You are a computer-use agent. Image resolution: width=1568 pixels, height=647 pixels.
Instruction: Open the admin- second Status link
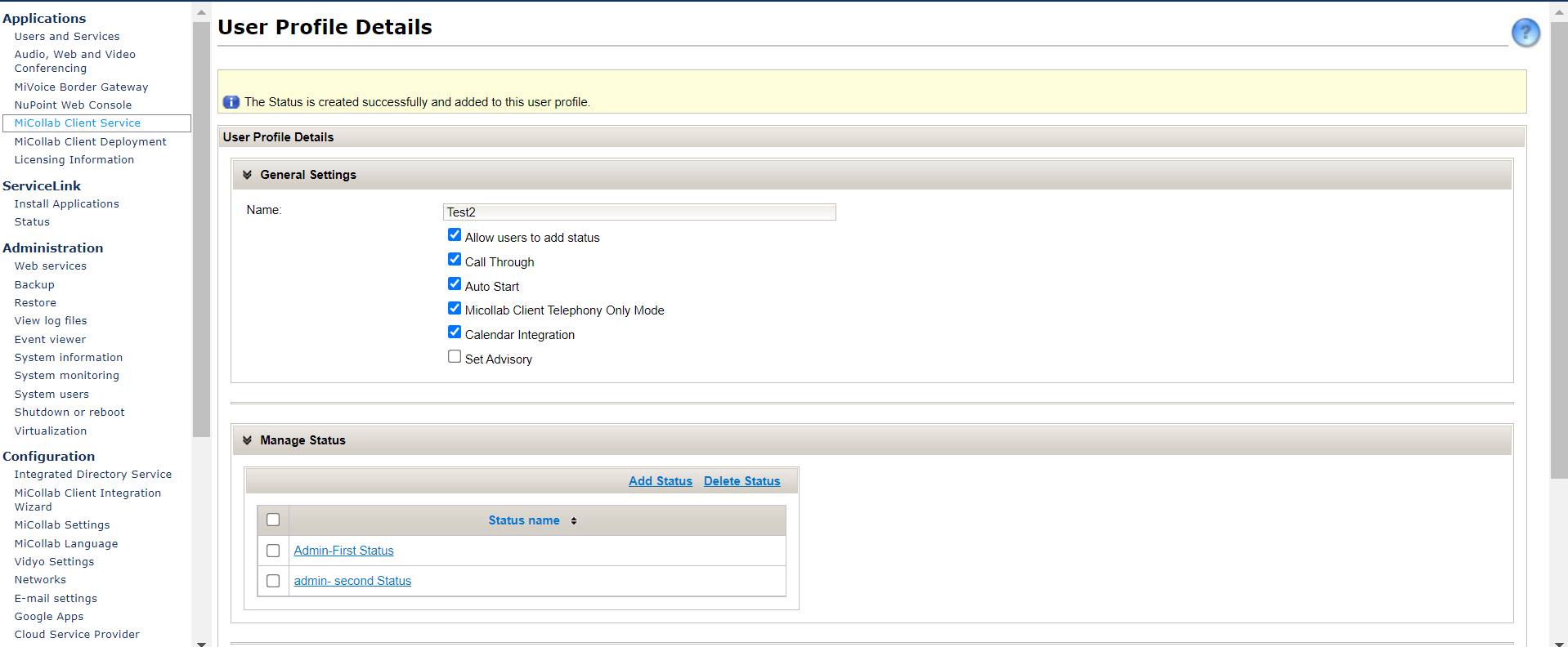coord(352,581)
